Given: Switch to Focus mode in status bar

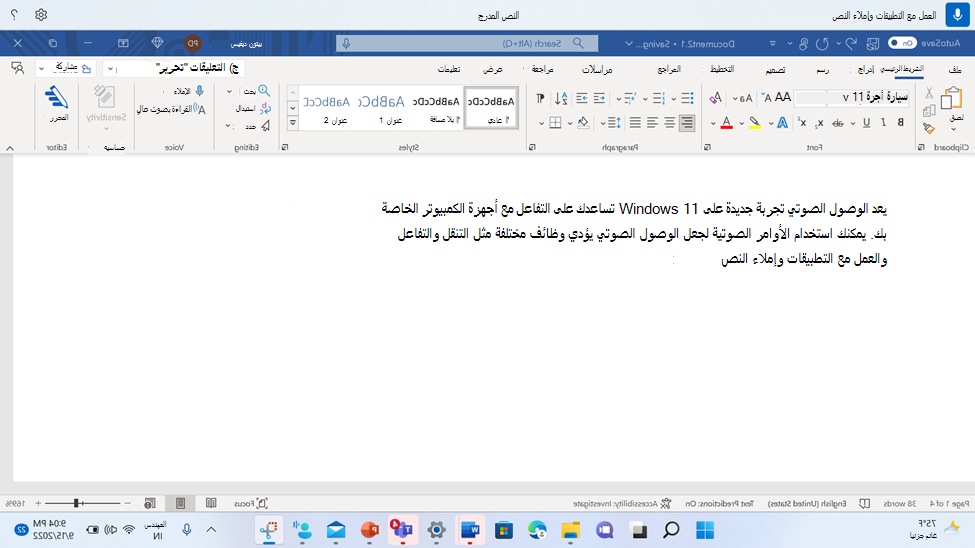Looking at the screenshot, I should [x=251, y=503].
